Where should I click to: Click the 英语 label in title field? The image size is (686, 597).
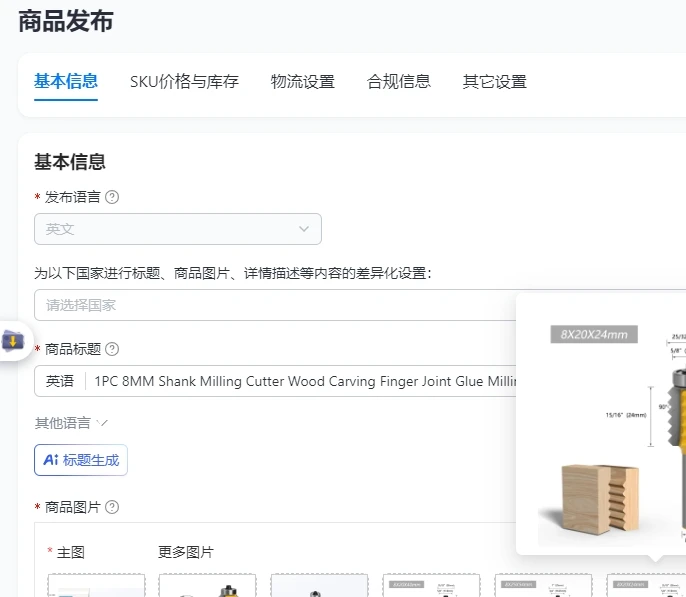[60, 381]
